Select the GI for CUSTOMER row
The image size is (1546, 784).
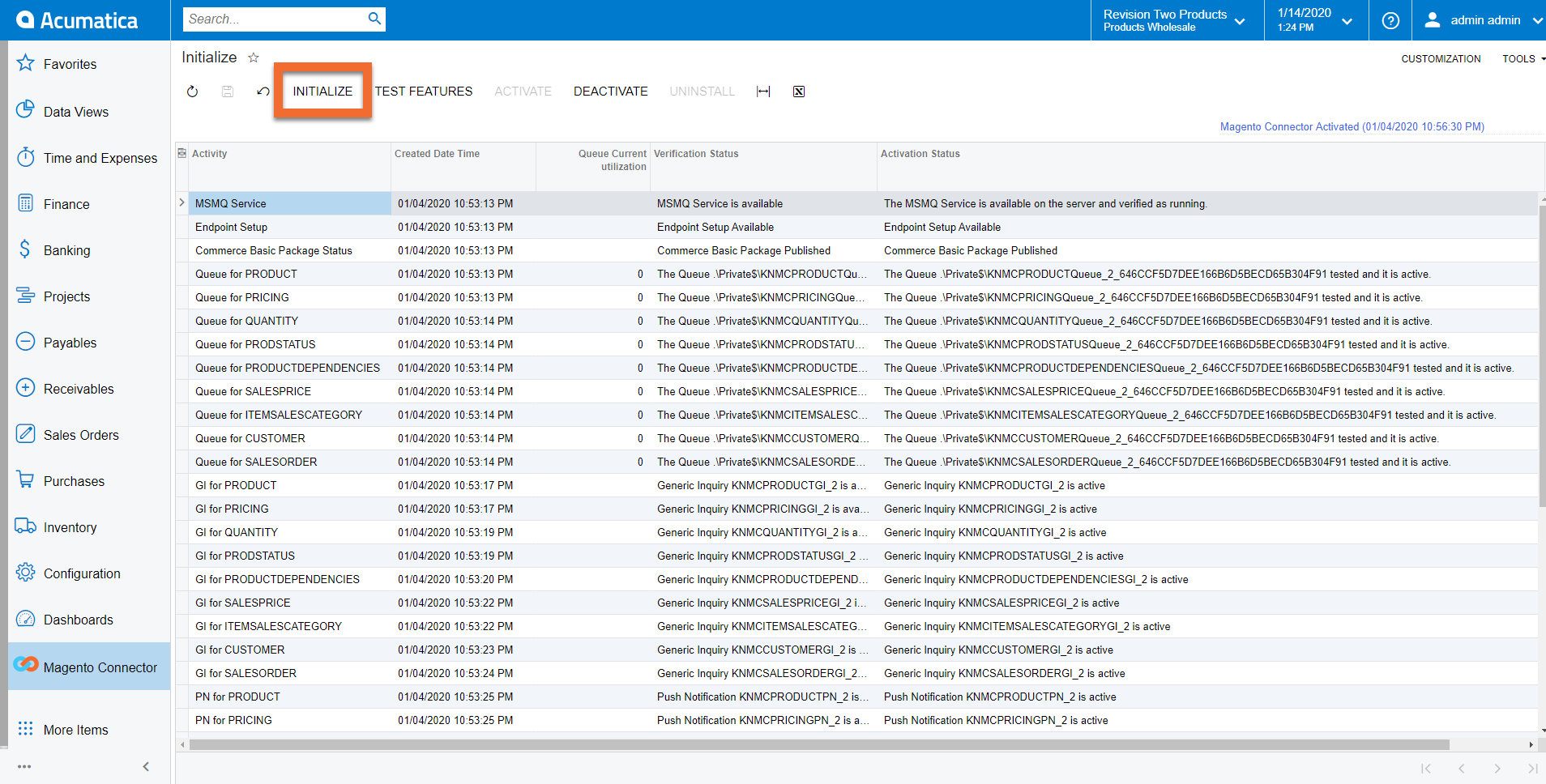coord(858,650)
